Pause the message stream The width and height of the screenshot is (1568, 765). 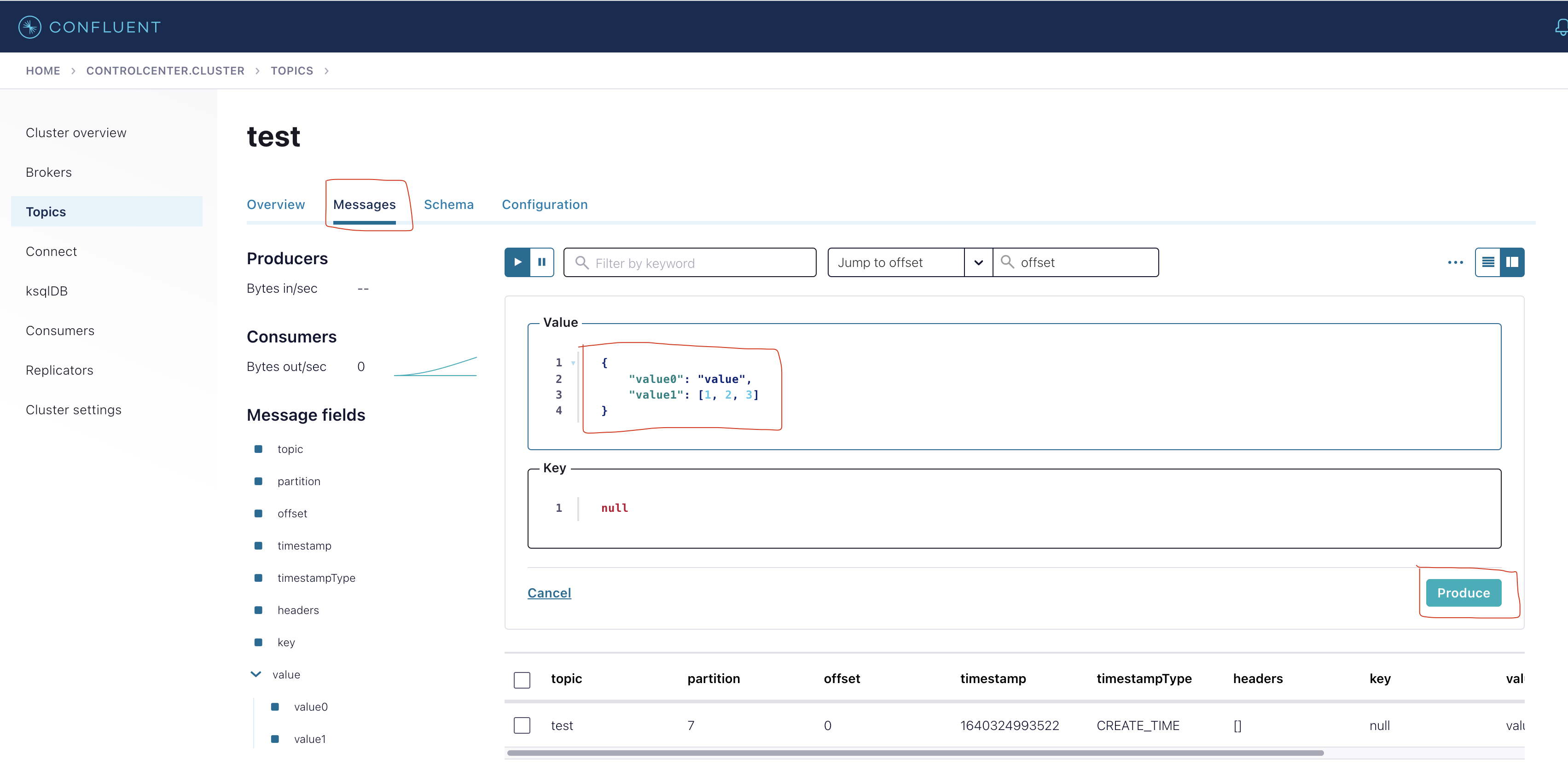(542, 262)
